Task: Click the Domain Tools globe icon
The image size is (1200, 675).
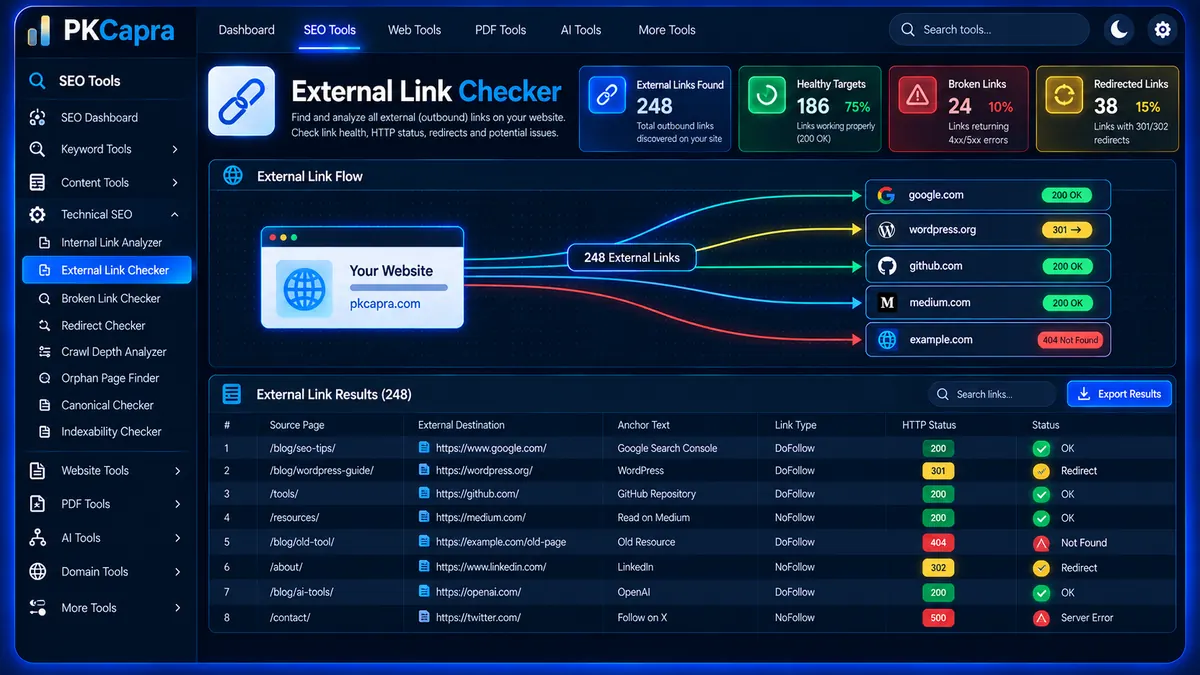Action: (x=38, y=572)
